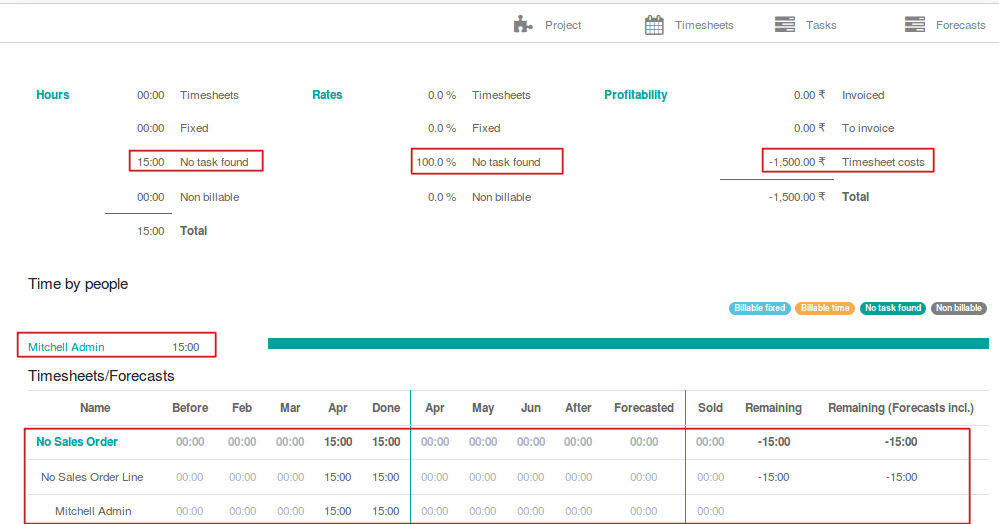
Task: Open the No Sales Order link
Action: (77, 442)
